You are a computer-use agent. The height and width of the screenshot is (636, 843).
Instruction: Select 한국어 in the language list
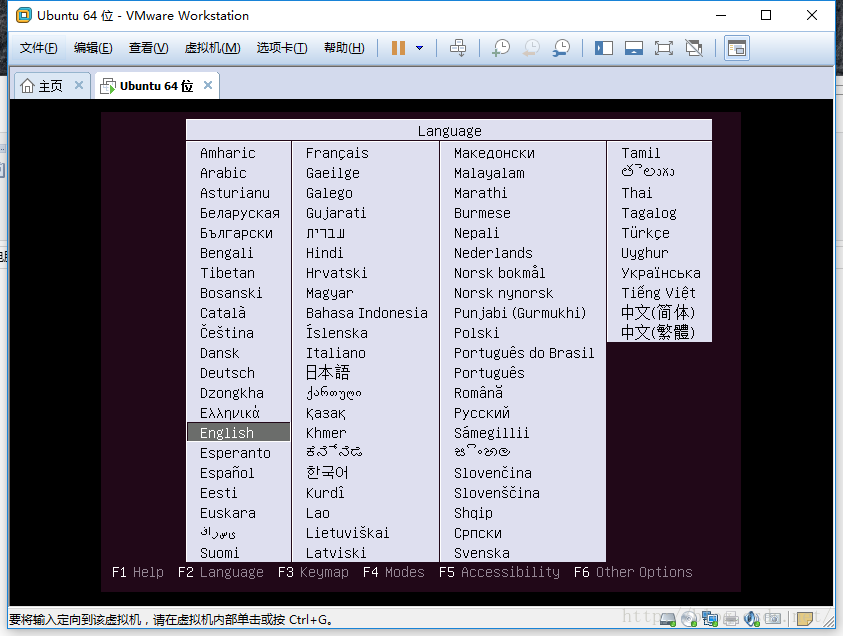[327, 472]
